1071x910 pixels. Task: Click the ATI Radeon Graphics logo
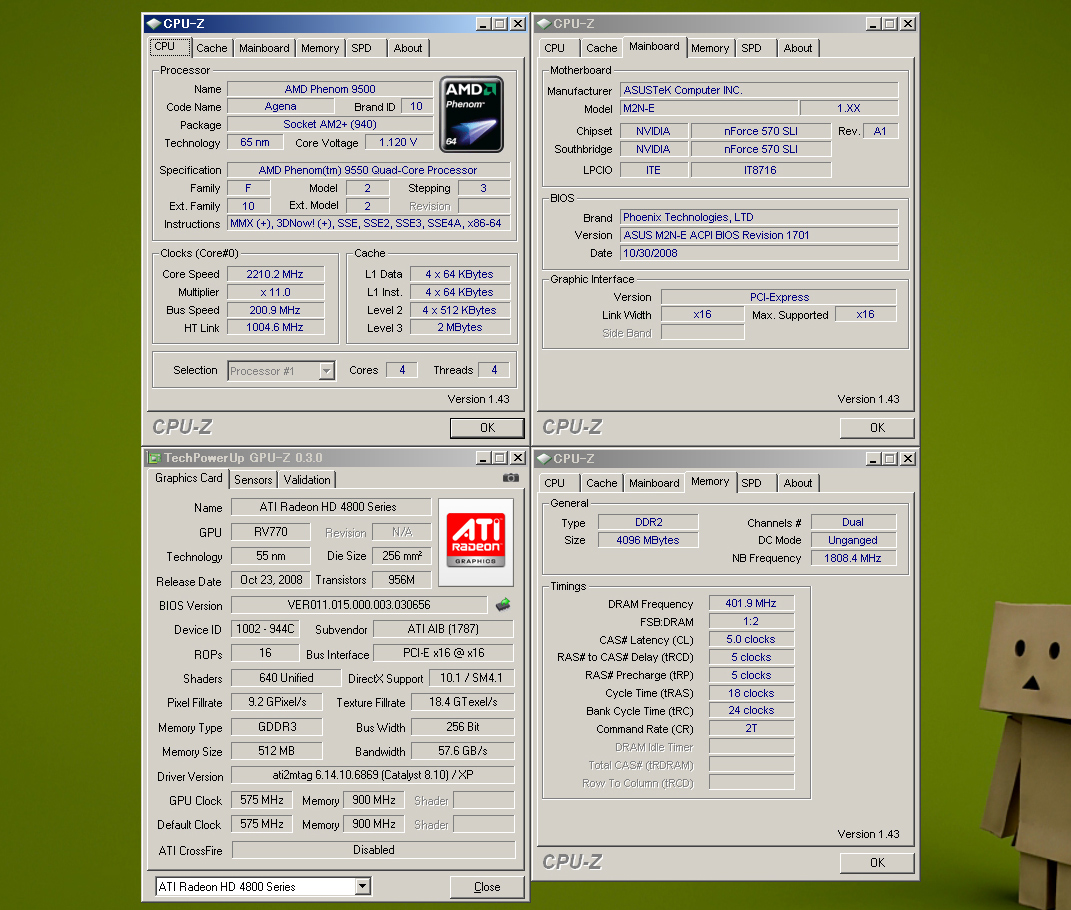(475, 541)
